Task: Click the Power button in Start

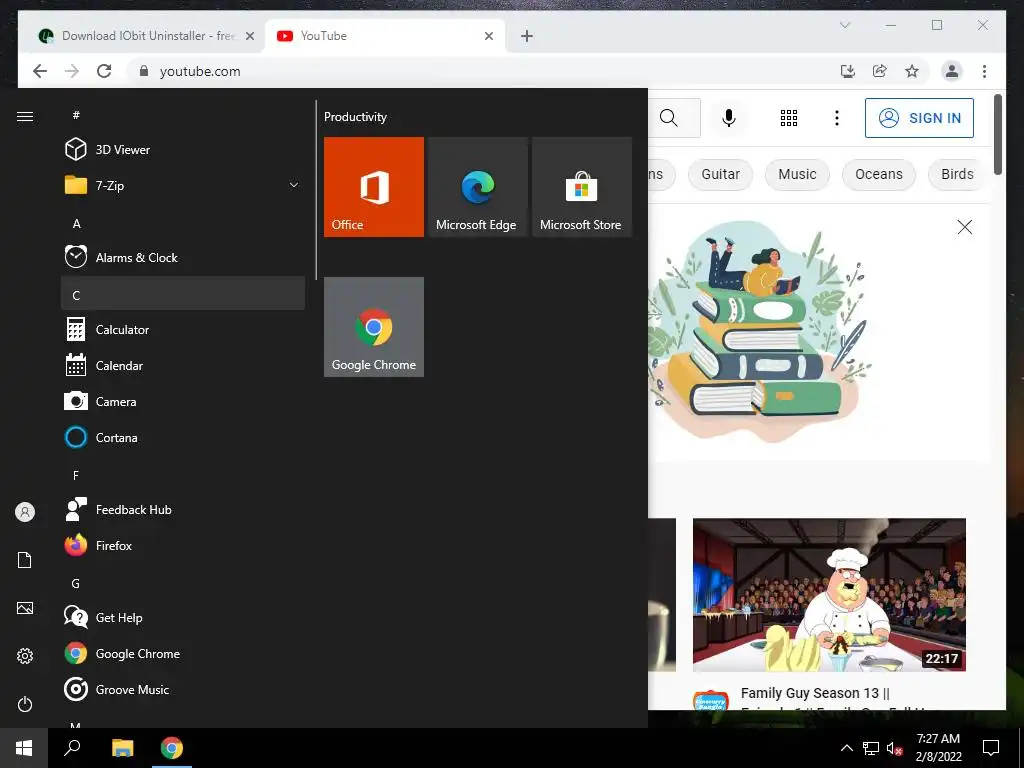Action: (25, 704)
